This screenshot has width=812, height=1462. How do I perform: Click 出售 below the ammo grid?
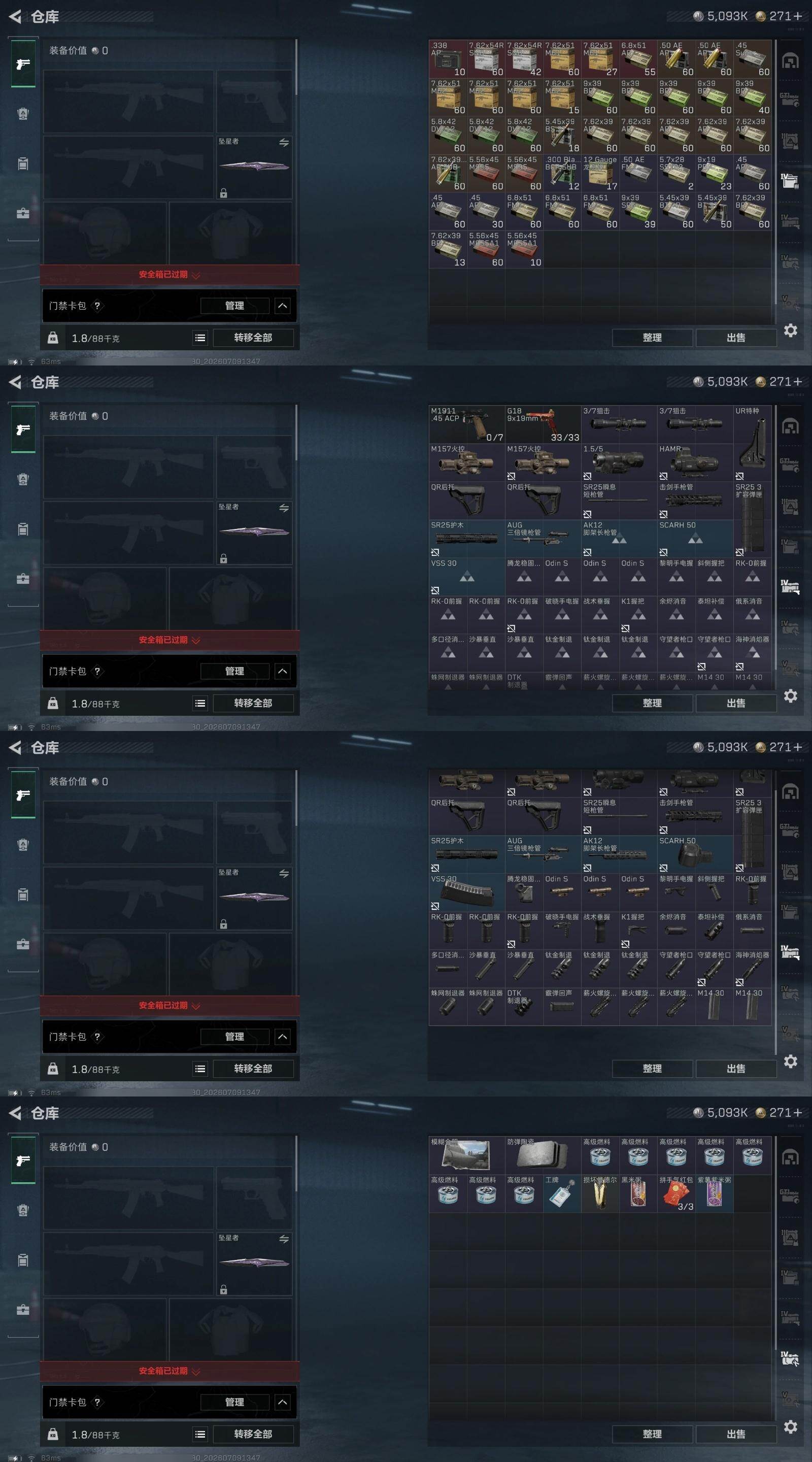[736, 338]
